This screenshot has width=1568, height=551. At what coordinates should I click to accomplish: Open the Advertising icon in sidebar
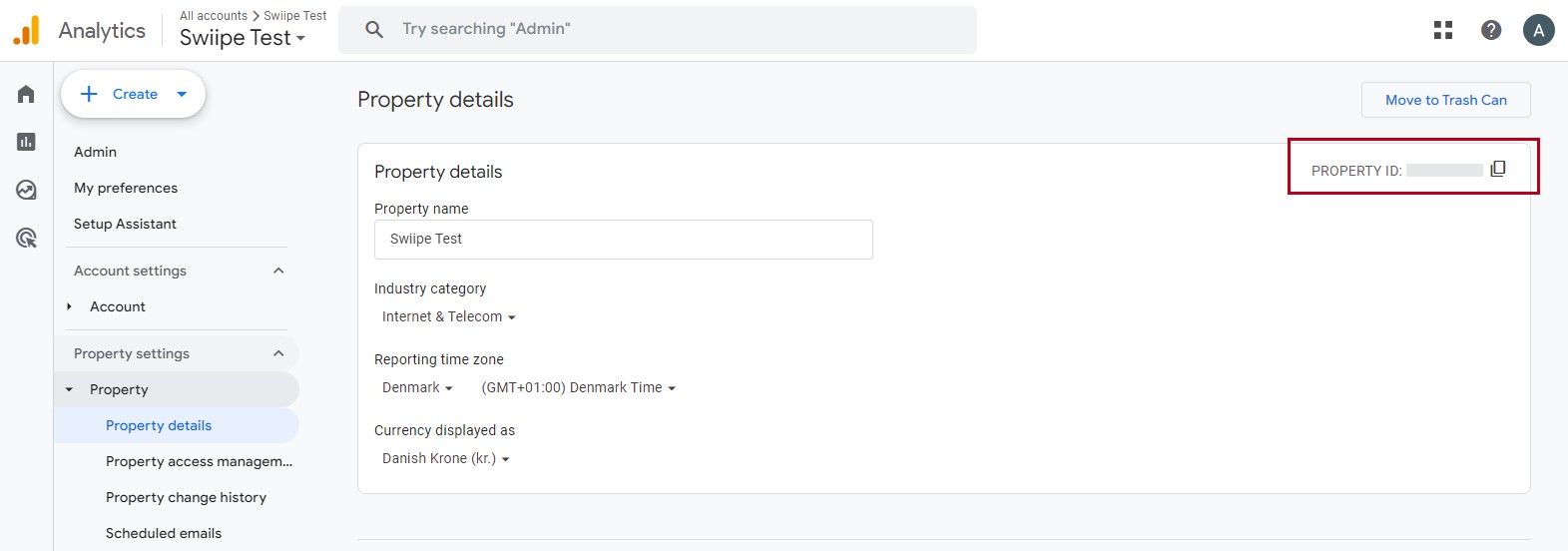point(26,238)
